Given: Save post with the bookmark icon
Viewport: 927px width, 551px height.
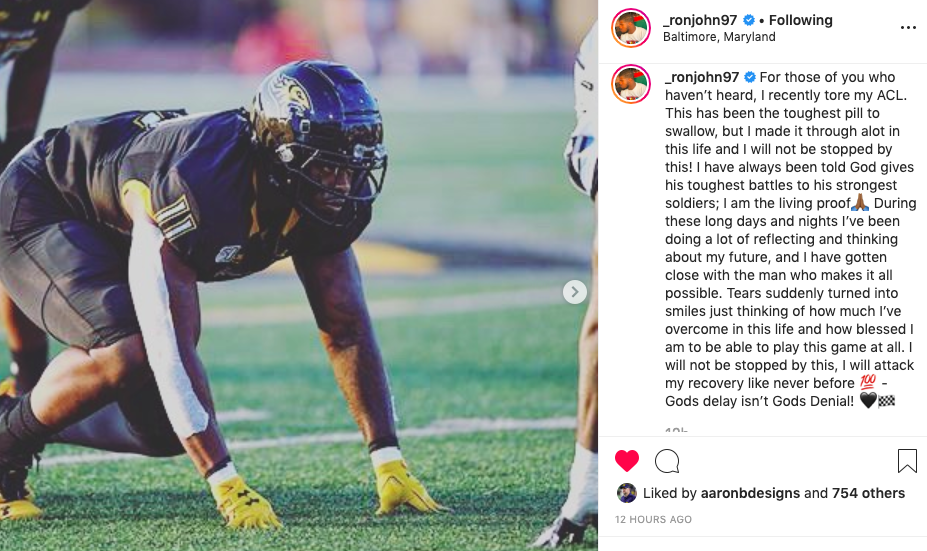Looking at the screenshot, I should (x=907, y=461).
